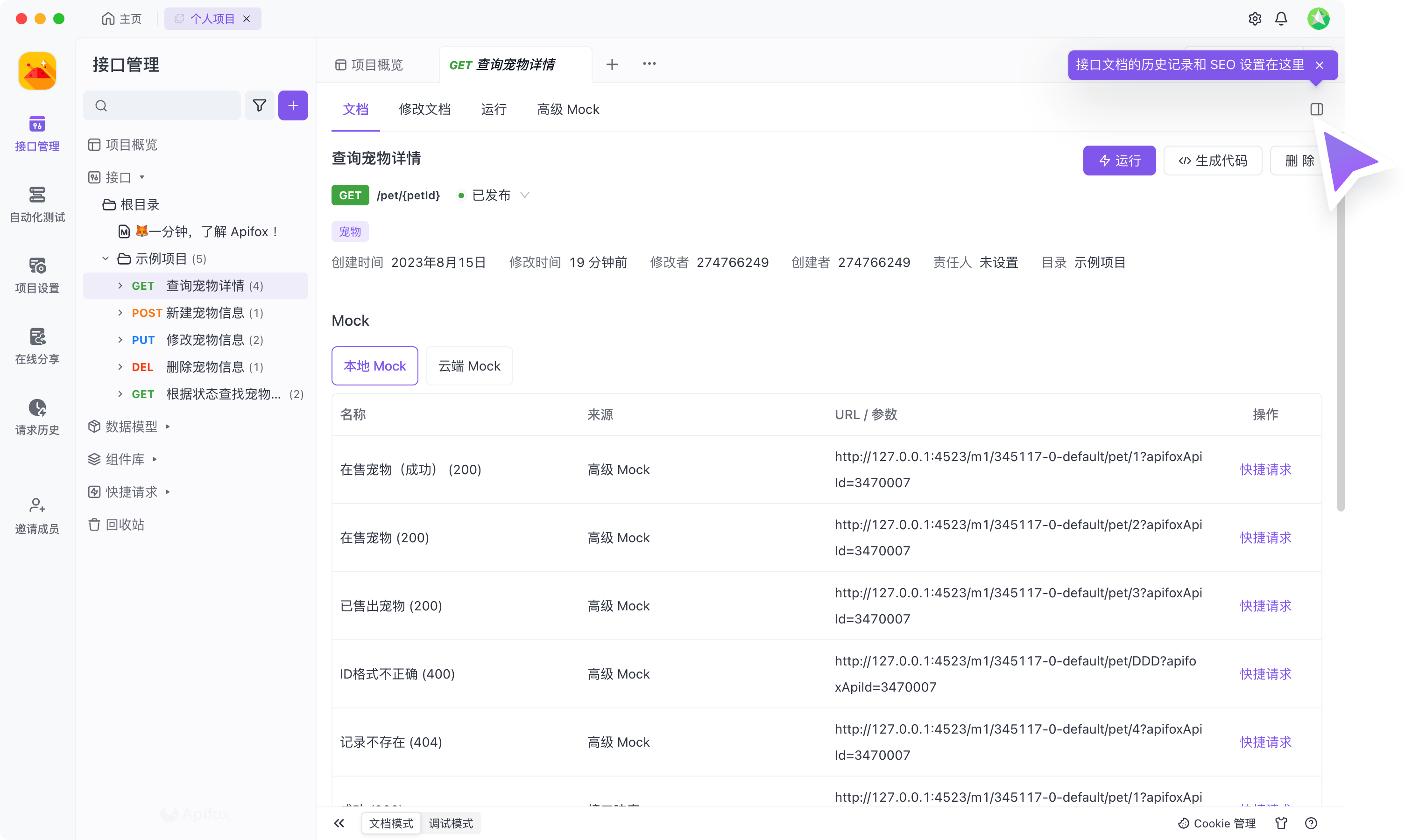Click the 生成代码 button

(1213, 161)
